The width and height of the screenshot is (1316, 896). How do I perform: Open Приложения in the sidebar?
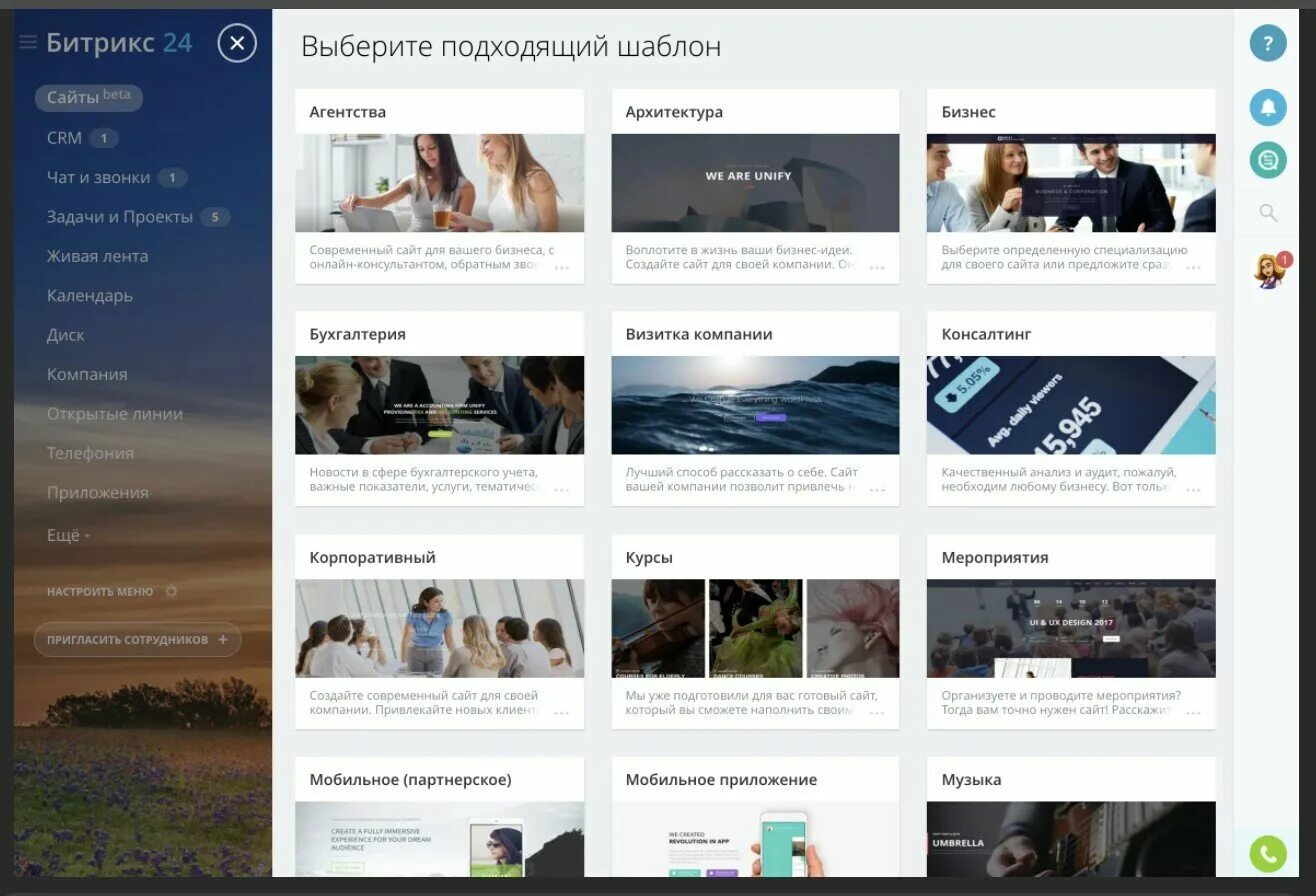pos(97,493)
